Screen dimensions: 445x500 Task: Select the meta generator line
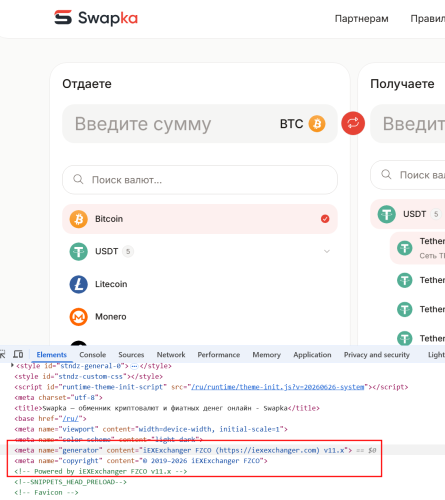coord(183,450)
